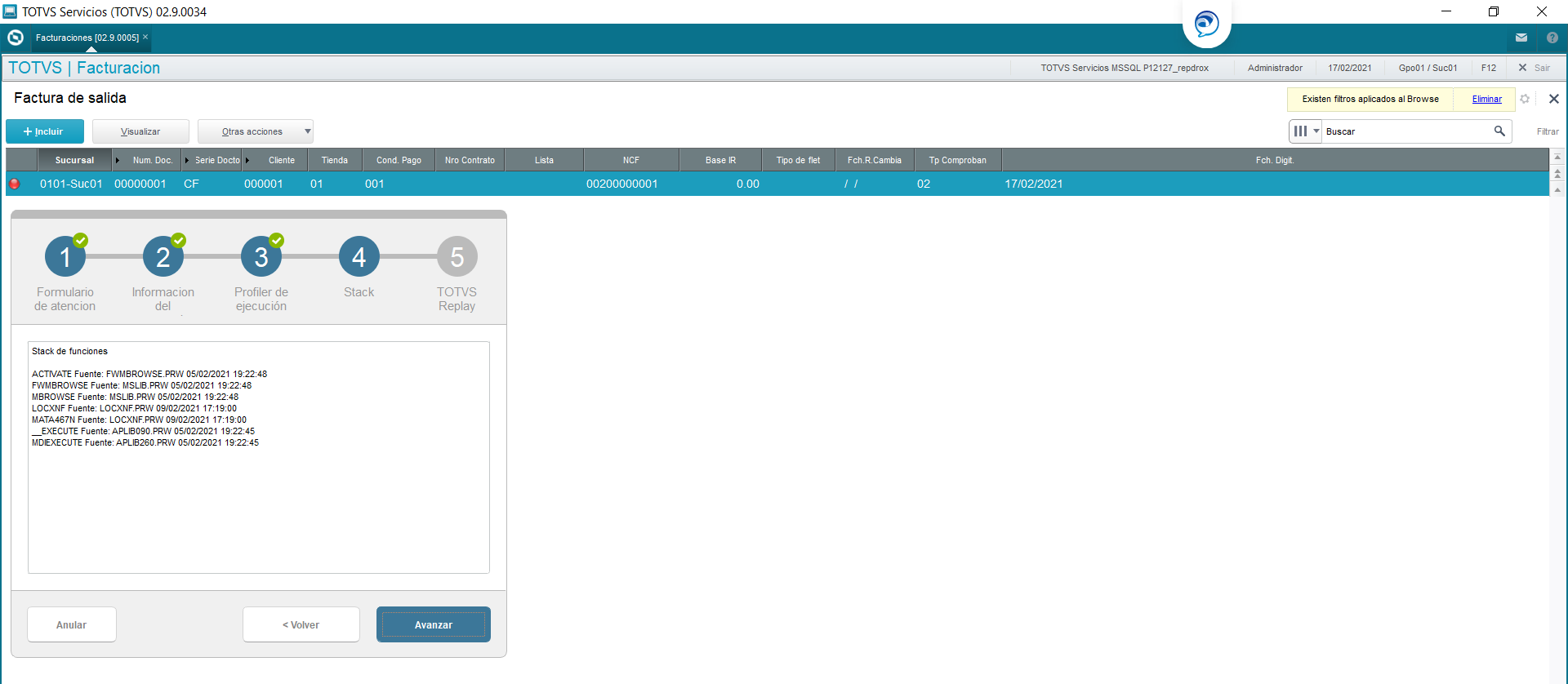Image resolution: width=1568 pixels, height=684 pixels.
Task: Click the Gpo01 / Suc01 branch item
Action: (x=1428, y=68)
